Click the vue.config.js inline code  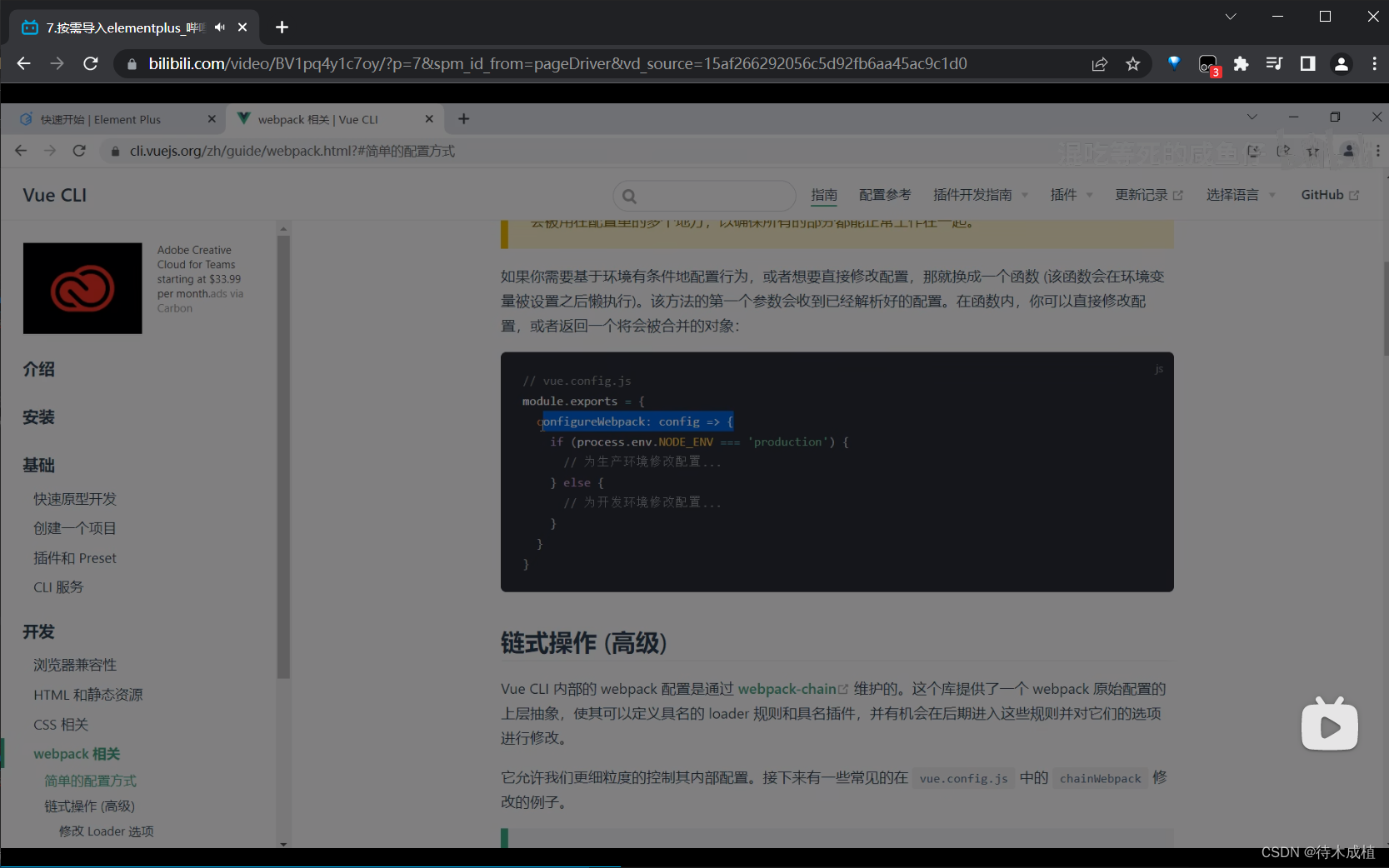(x=963, y=779)
